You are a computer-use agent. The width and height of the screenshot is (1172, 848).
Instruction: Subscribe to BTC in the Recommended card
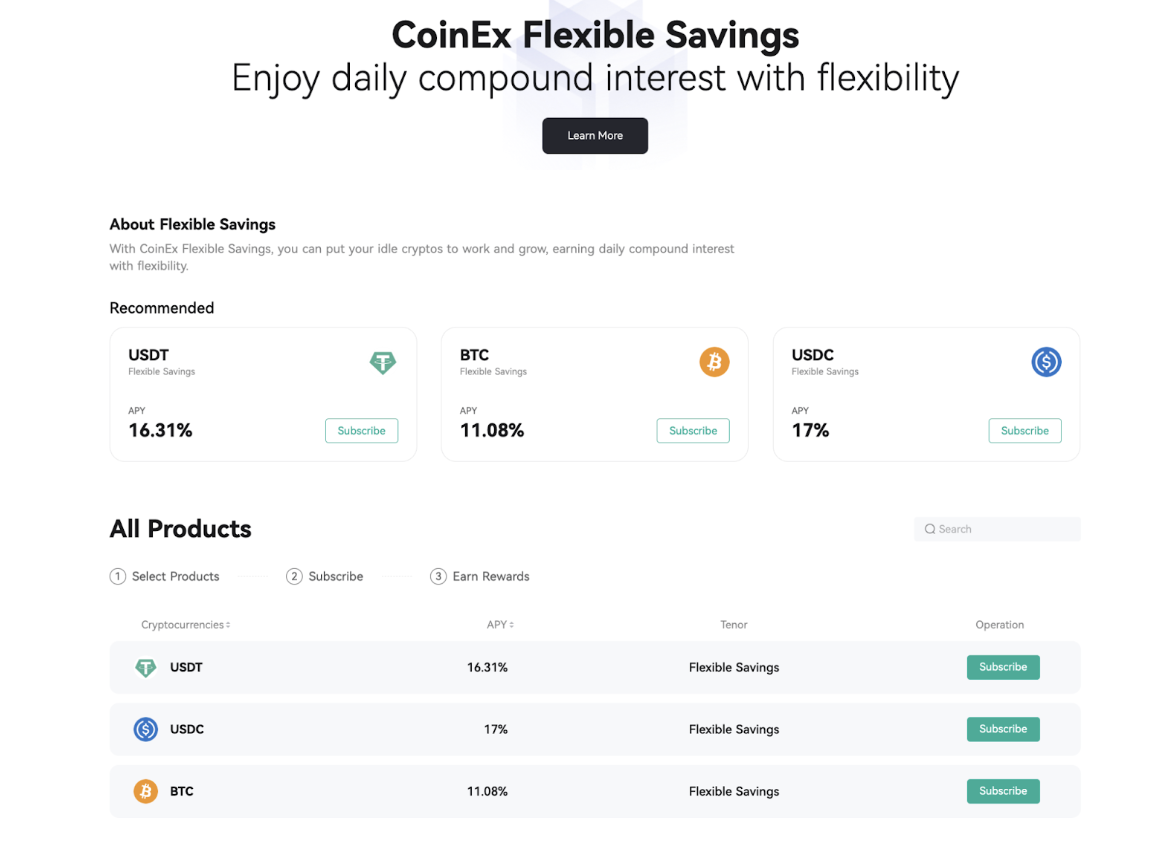point(693,431)
